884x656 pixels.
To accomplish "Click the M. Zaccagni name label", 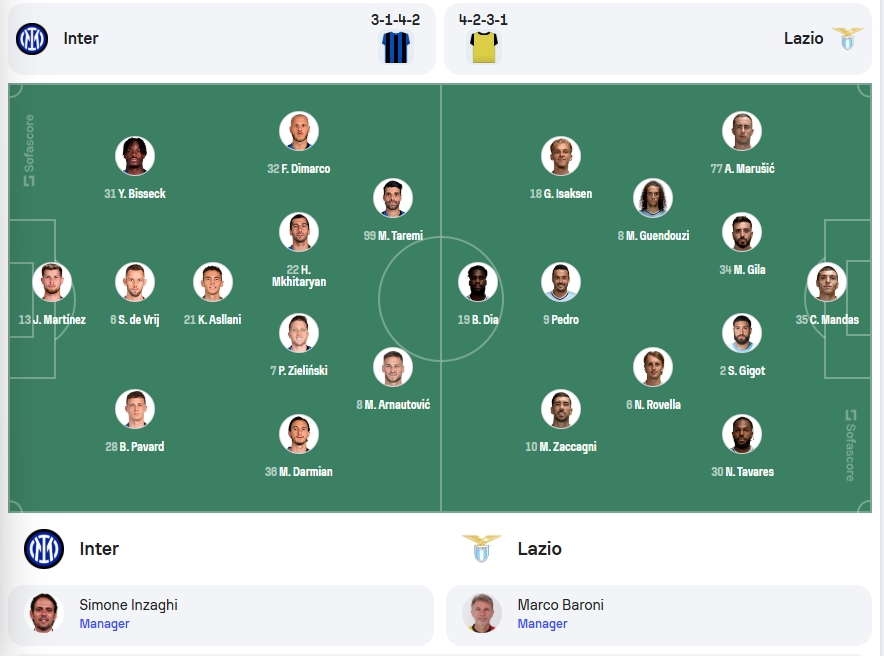I will (x=561, y=447).
